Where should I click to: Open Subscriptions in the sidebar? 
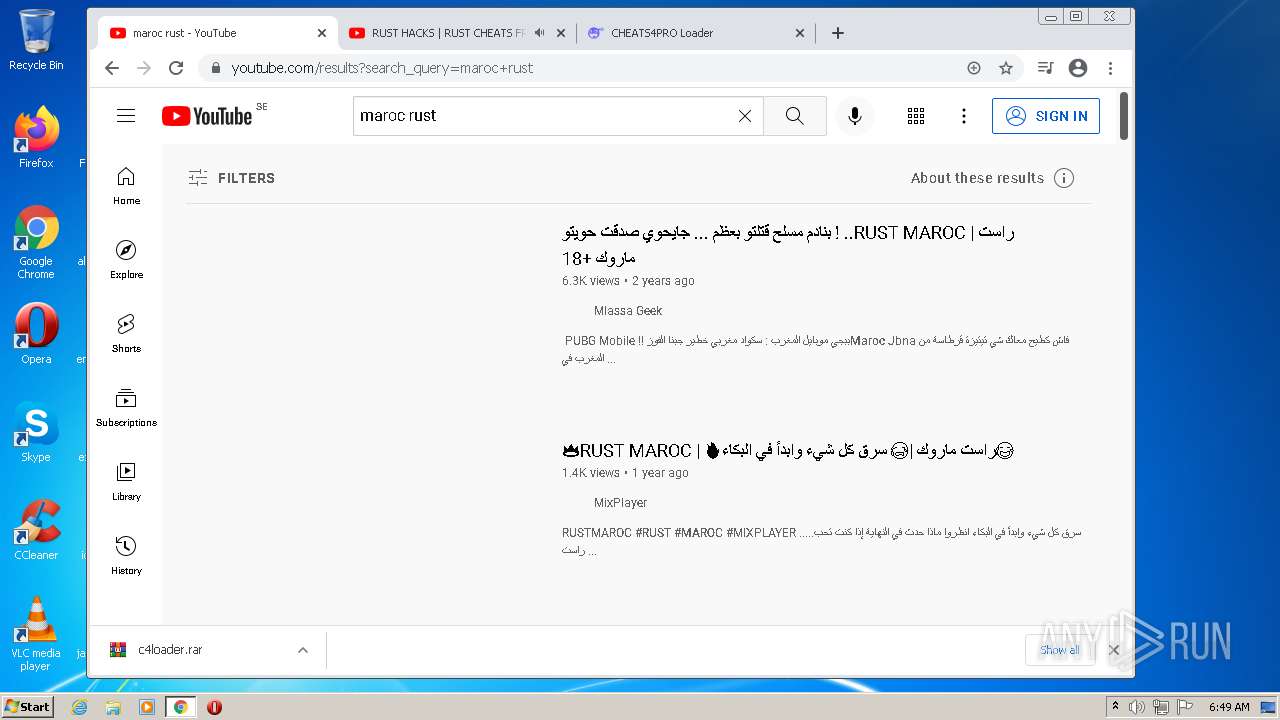[126, 408]
